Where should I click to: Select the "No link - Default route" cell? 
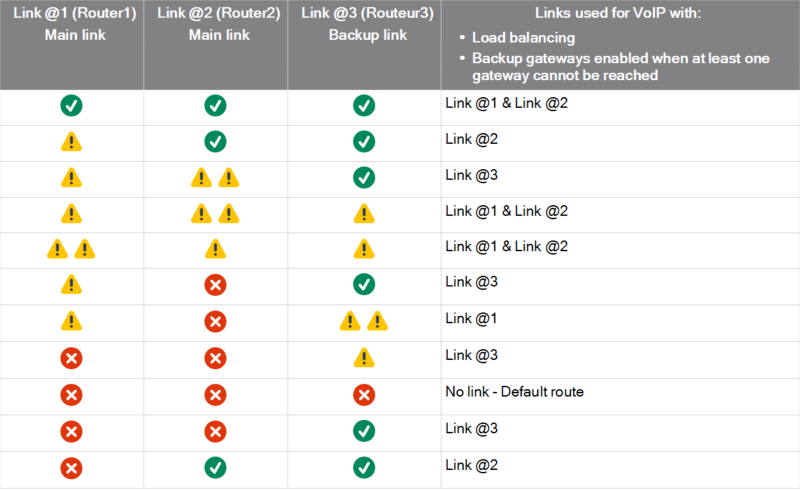[514, 392]
